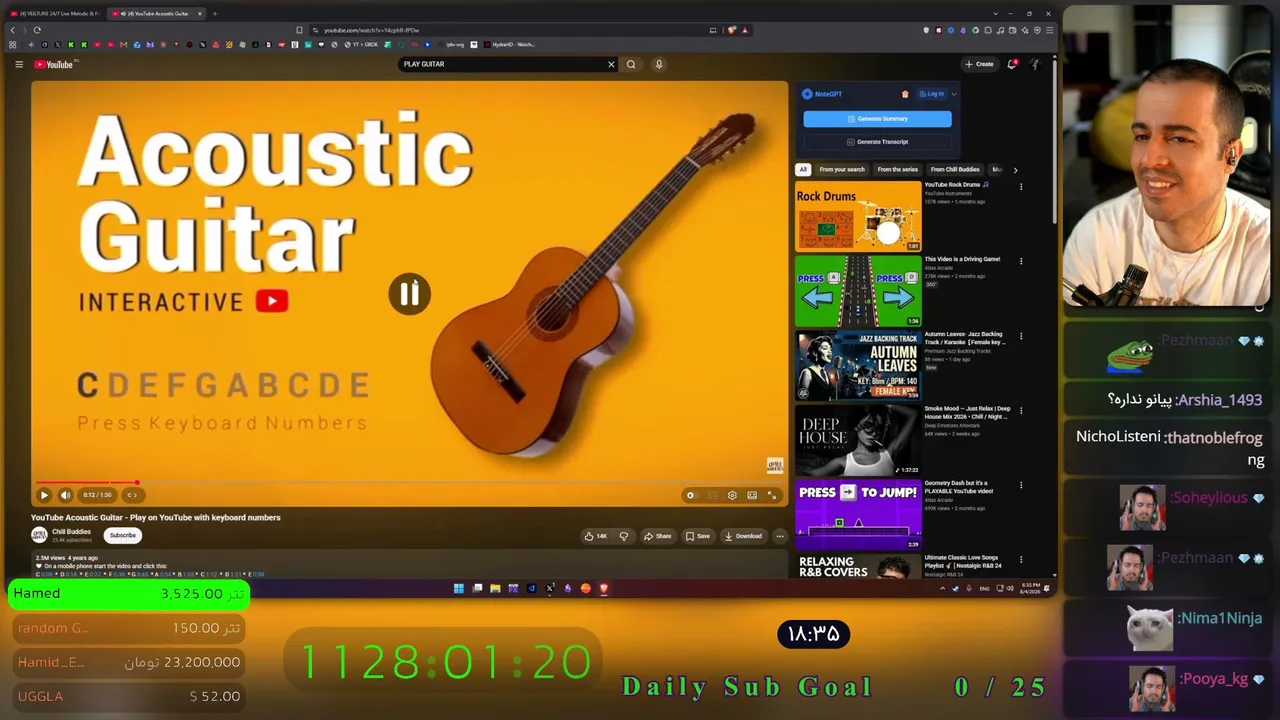Open File Explorer from the taskbar
Image resolution: width=1280 pixels, height=720 pixels.
tap(495, 588)
